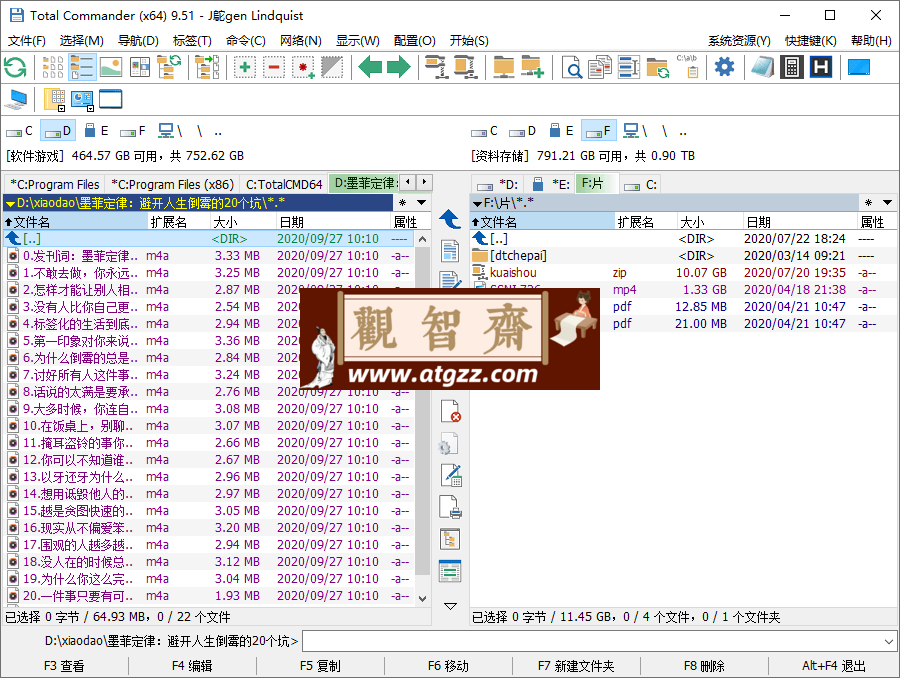The width and height of the screenshot is (900, 678).
Task: Enable thumbnail view with the picture icon
Action: pyautogui.click(x=111, y=67)
